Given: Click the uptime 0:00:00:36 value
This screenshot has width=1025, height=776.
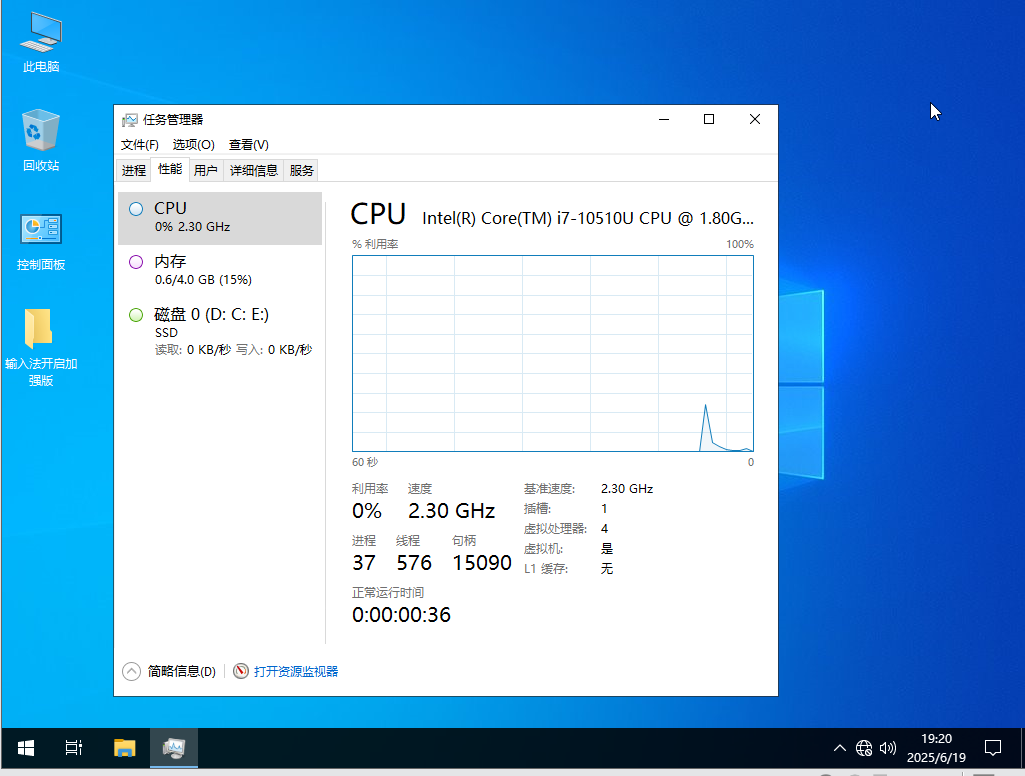Looking at the screenshot, I should point(401,615).
